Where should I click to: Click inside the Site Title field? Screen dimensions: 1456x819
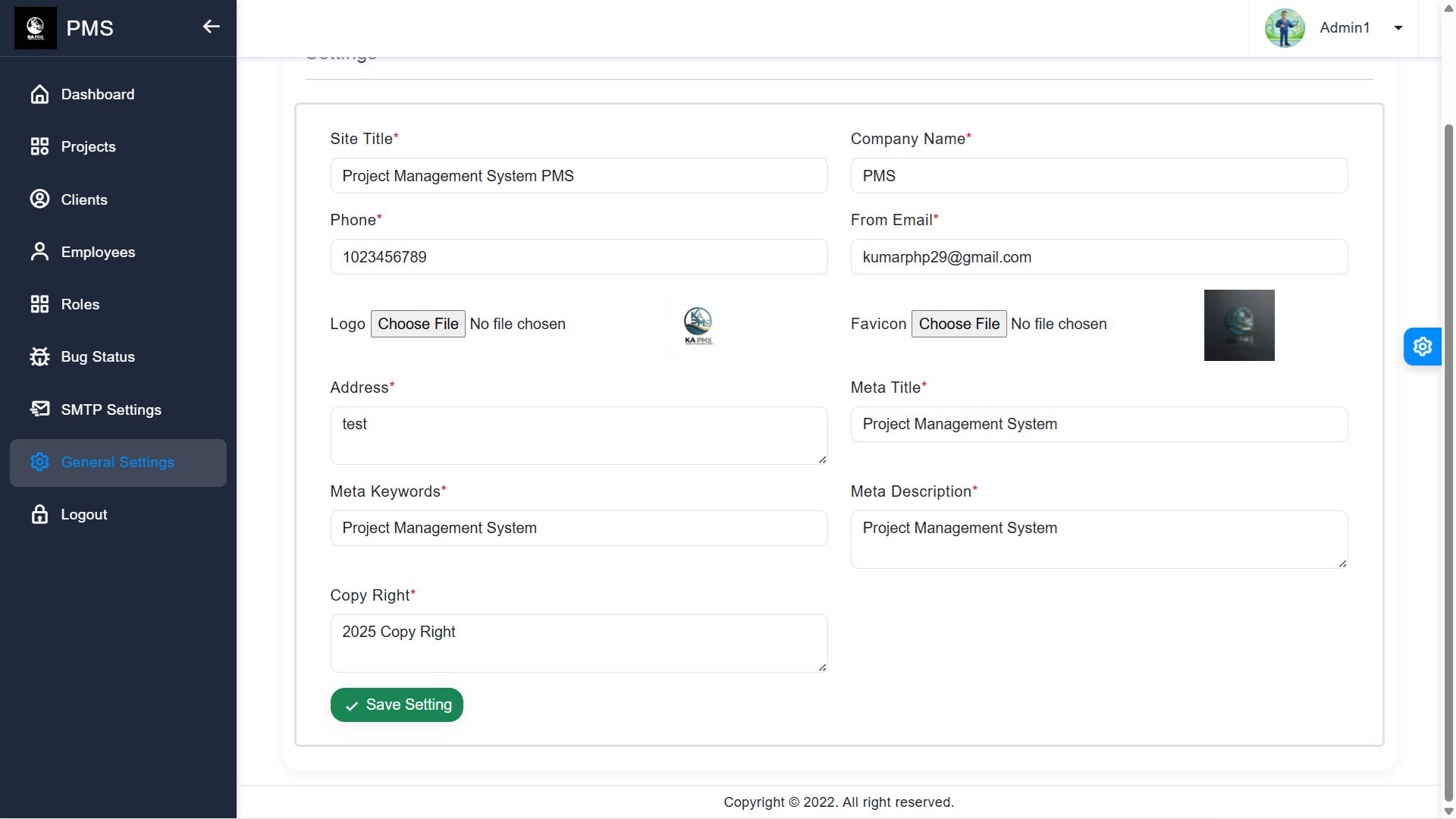pyautogui.click(x=578, y=176)
